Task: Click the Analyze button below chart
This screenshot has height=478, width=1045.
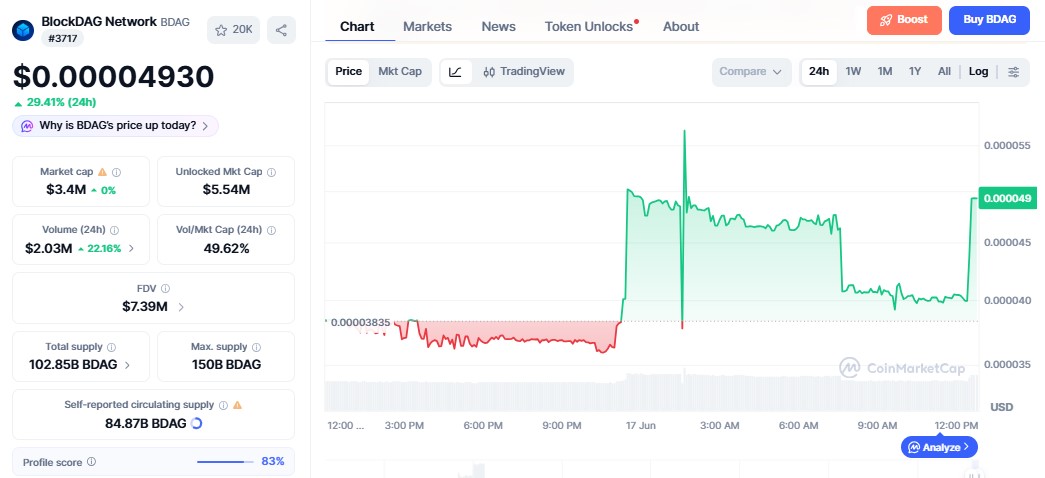Action: 939,447
